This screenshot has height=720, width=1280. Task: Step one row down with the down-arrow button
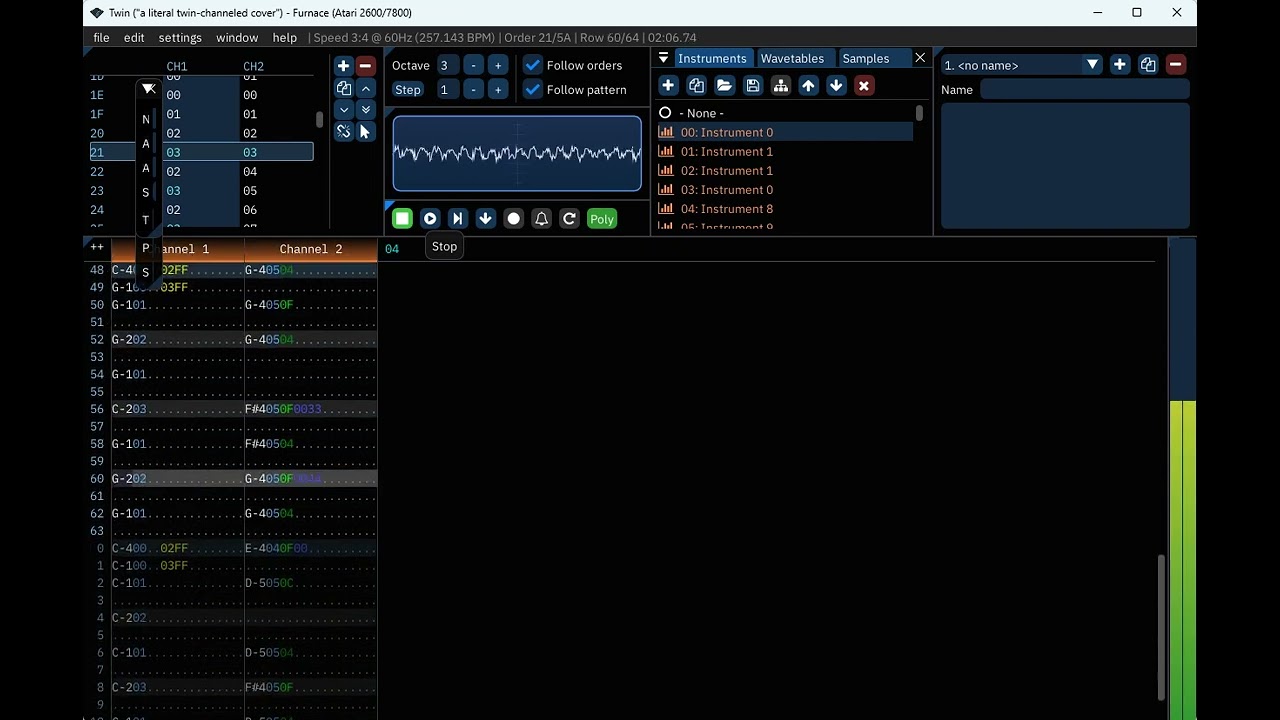pyautogui.click(x=485, y=219)
